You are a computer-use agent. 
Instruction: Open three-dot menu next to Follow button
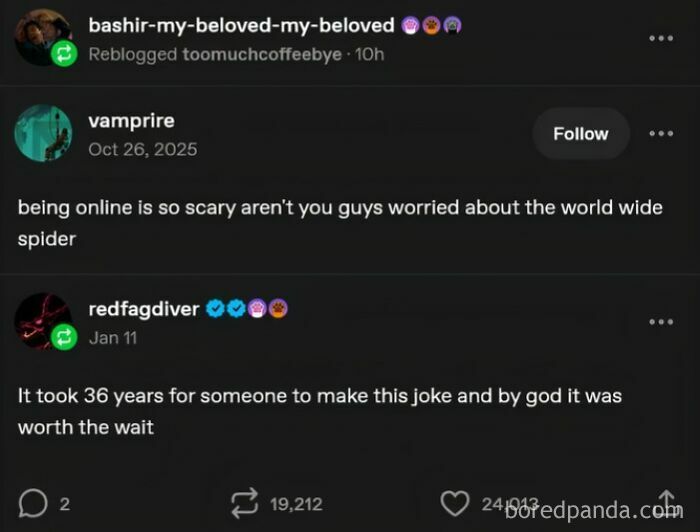coord(661,133)
